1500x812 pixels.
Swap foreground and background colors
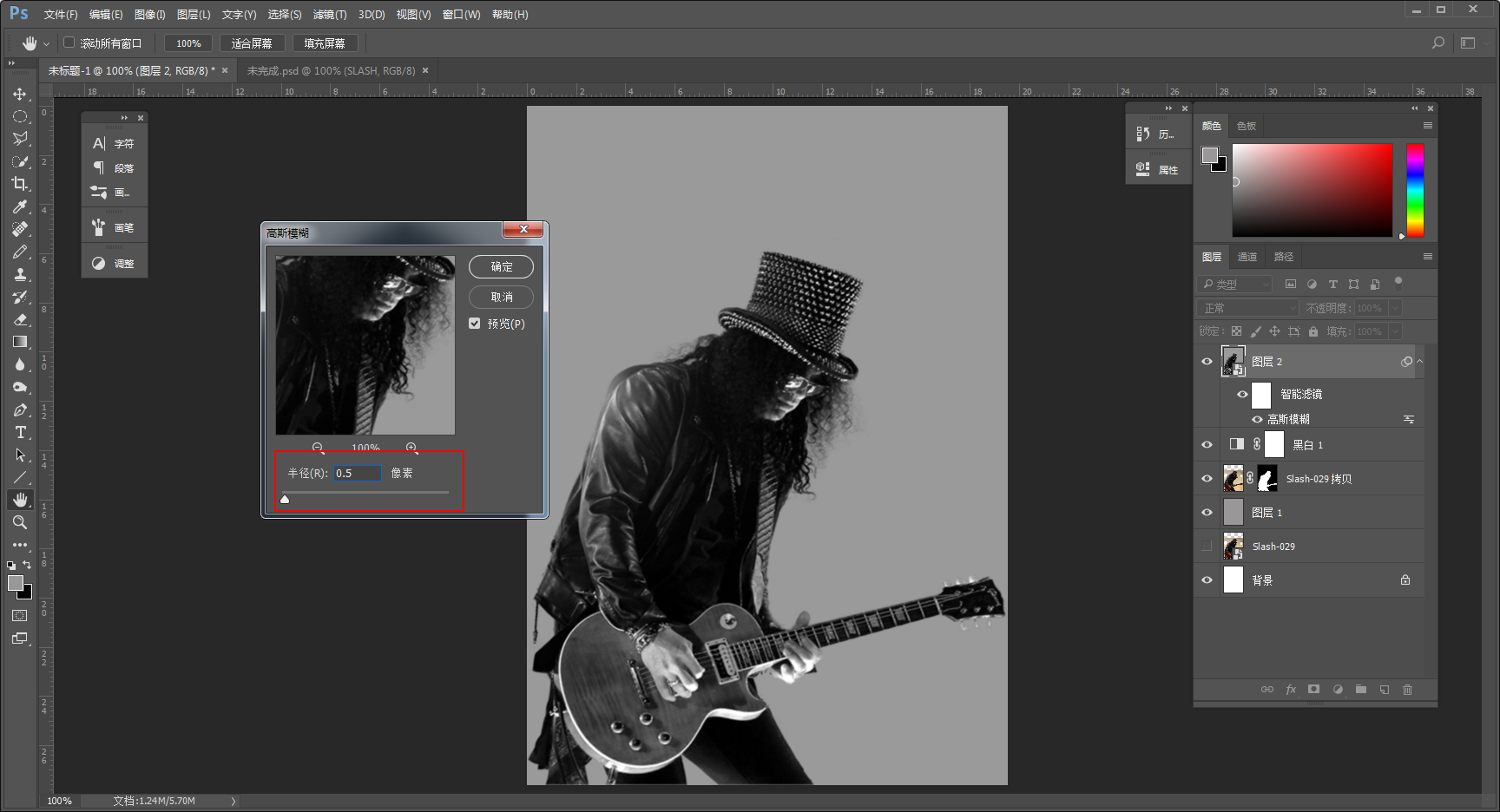[27, 565]
